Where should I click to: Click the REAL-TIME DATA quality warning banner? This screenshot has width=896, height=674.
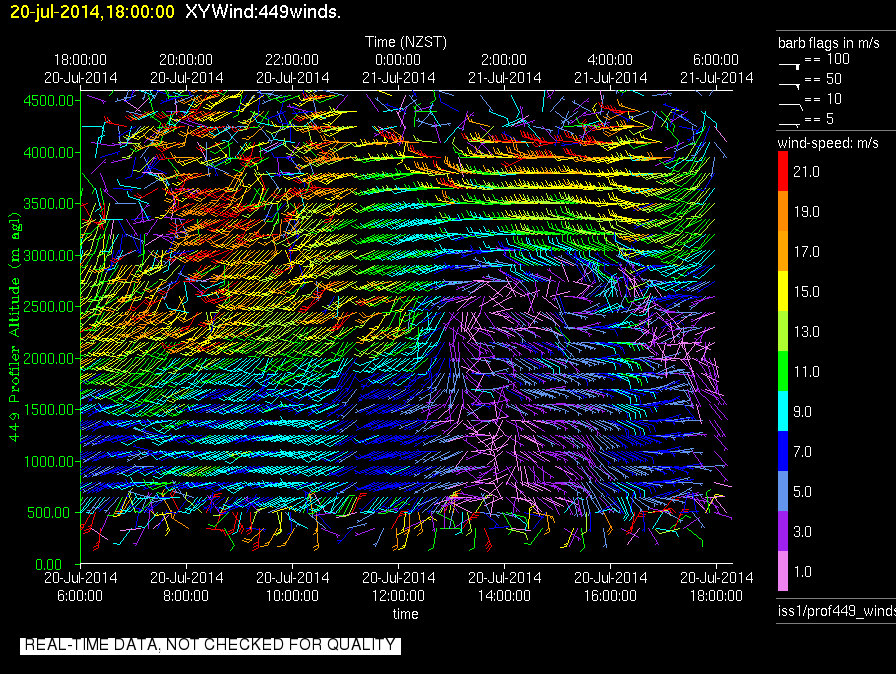210,645
